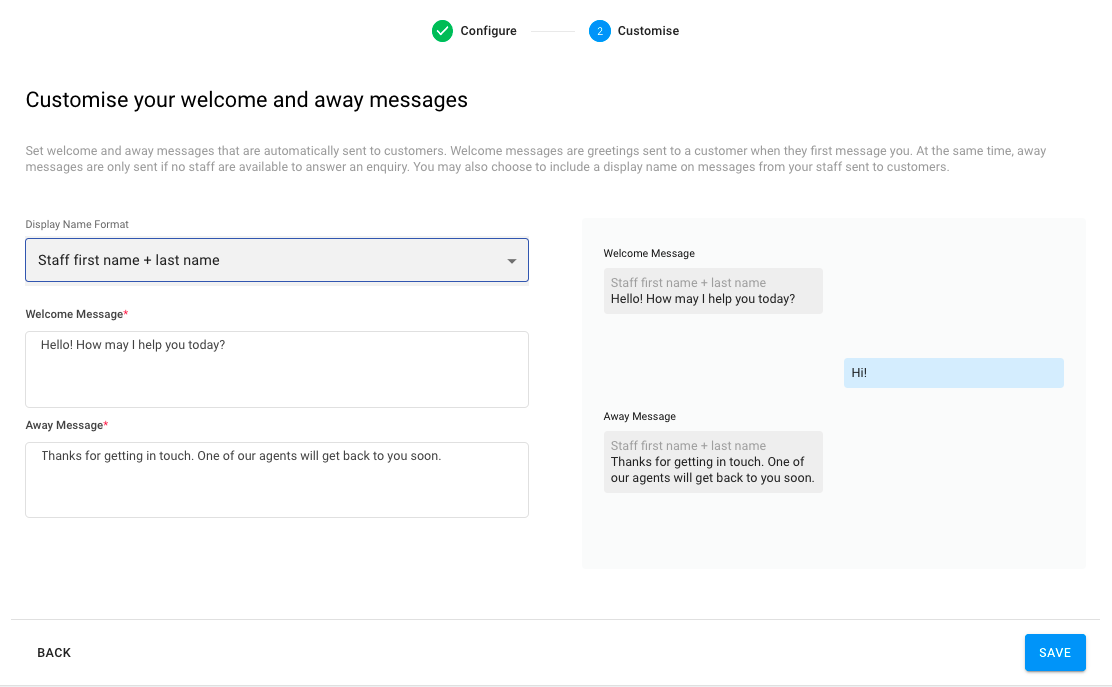The height and width of the screenshot is (687, 1112).
Task: Click the connector line between the stepper steps
Action: pos(552,31)
